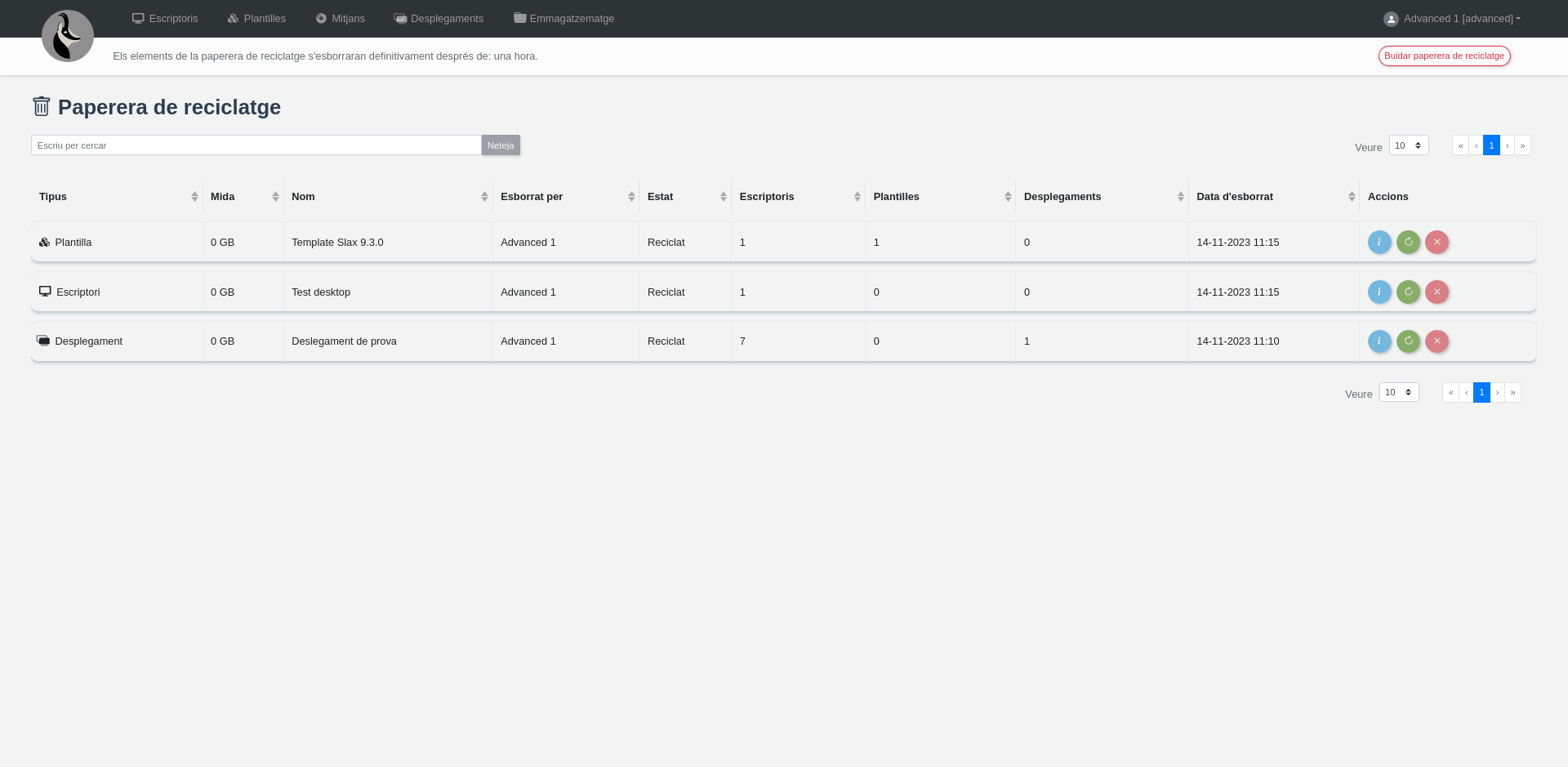Restore the Template Slax 9.3.0 item
The image size is (1568, 767).
(x=1408, y=243)
